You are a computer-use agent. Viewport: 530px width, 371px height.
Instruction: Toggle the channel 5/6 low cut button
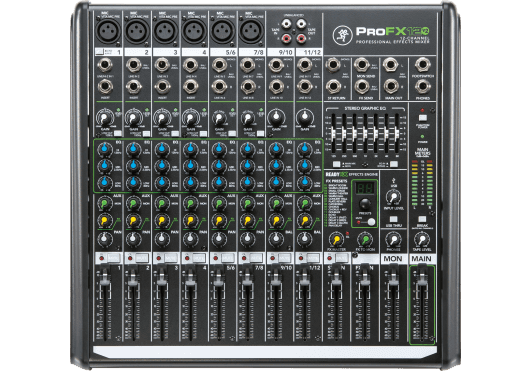click(232, 133)
